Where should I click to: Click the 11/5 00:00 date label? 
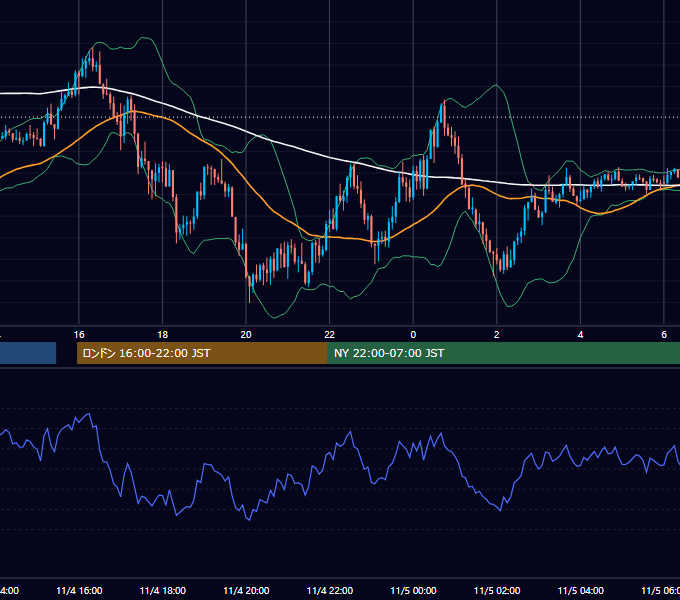coord(413,591)
